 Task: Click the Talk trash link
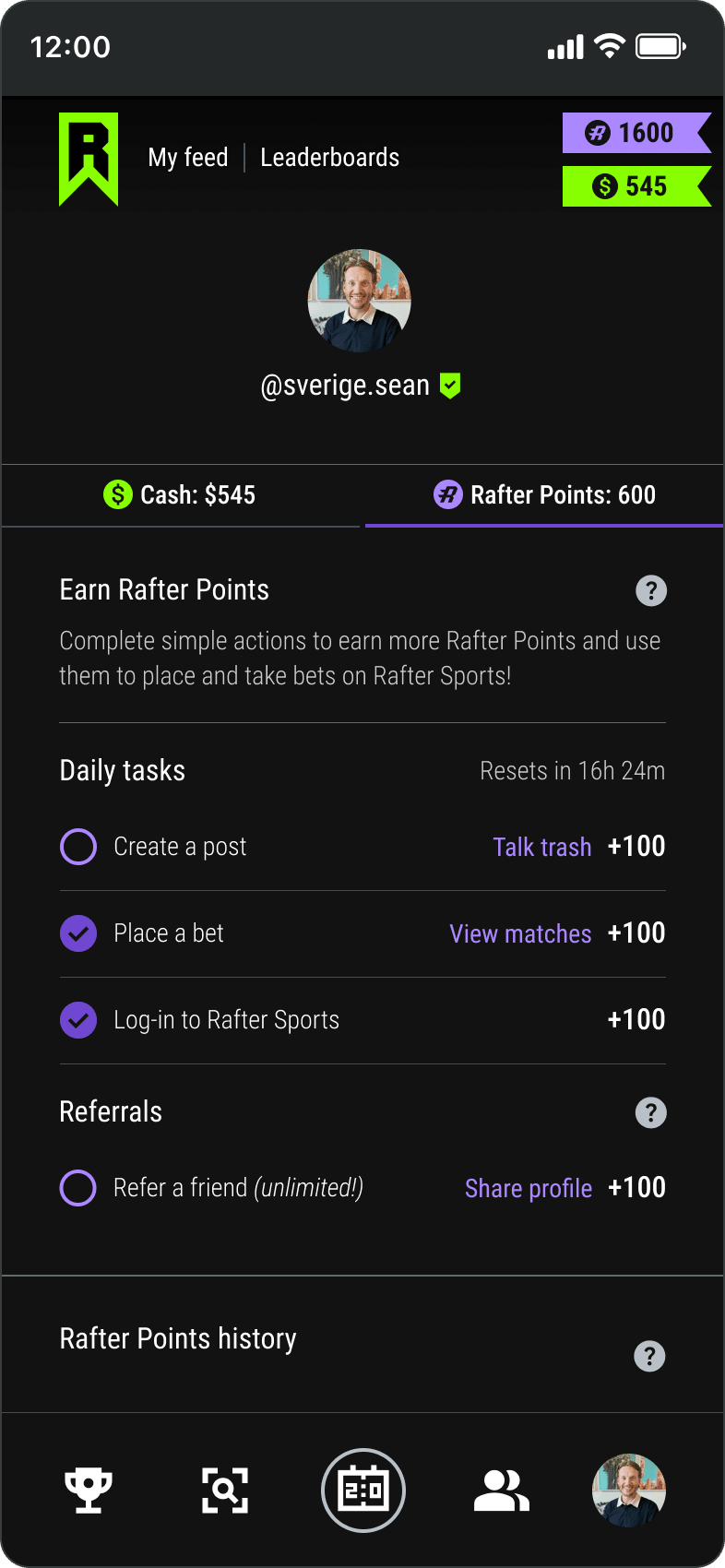click(x=542, y=847)
